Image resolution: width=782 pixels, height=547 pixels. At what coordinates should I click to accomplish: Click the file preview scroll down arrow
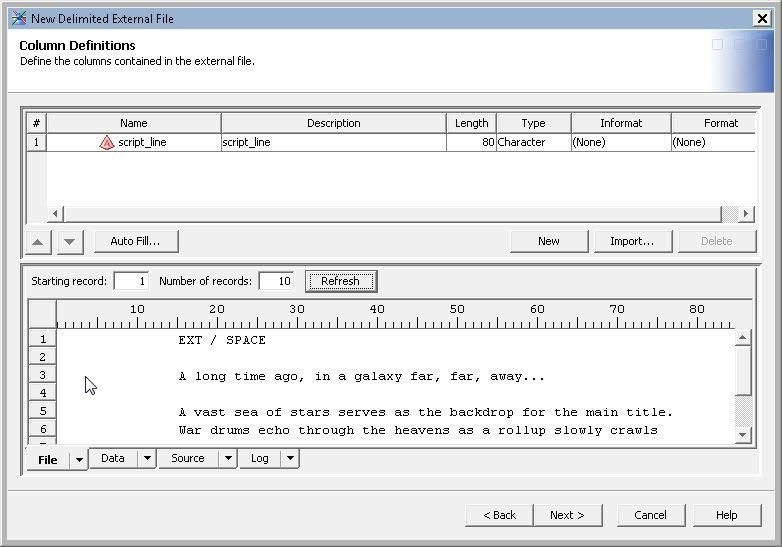click(743, 435)
